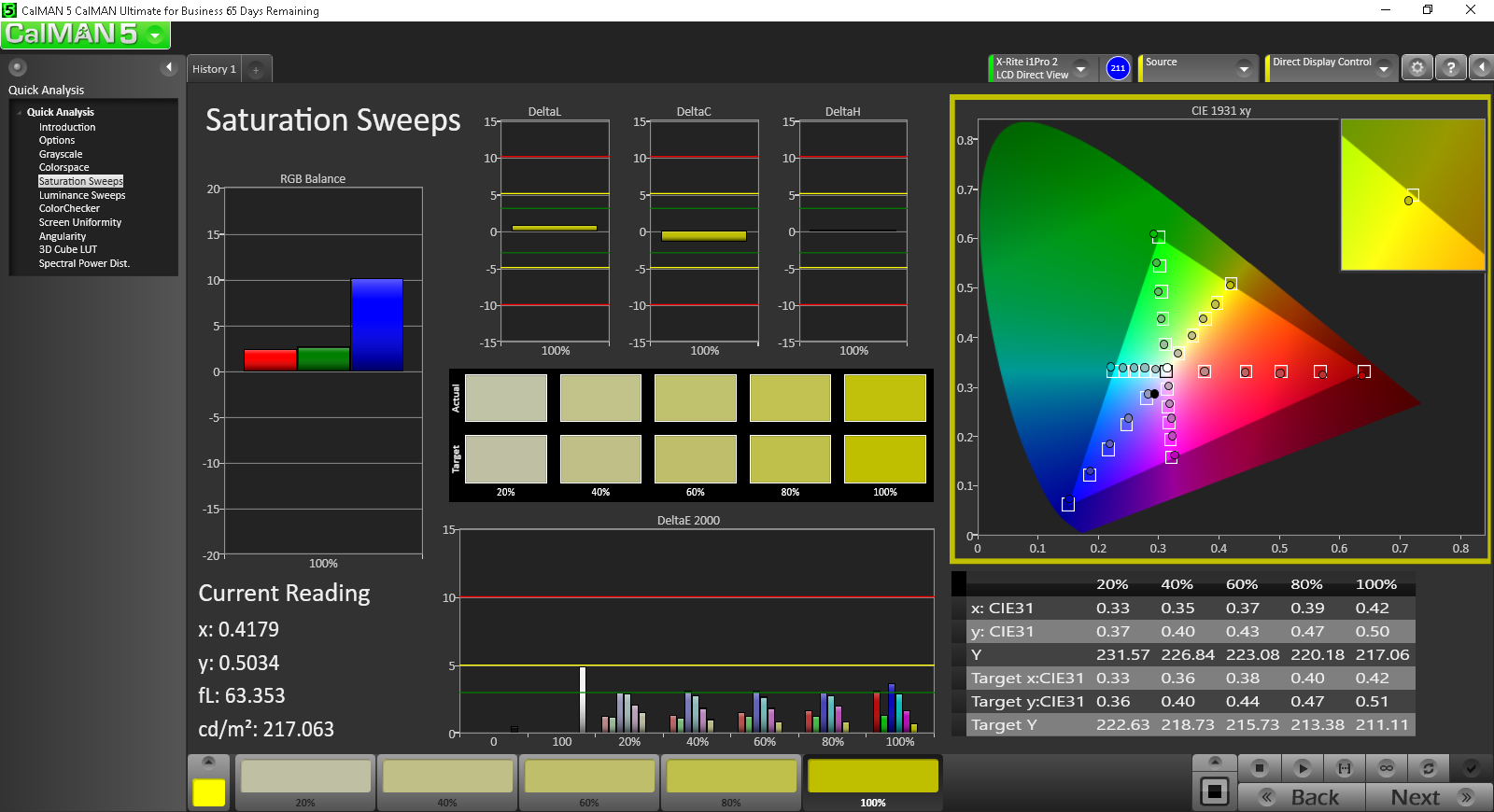This screenshot has height=812, width=1494.
Task: Open the X-Rite i1Pro 2 meter dropdown
Action: [x=1080, y=68]
